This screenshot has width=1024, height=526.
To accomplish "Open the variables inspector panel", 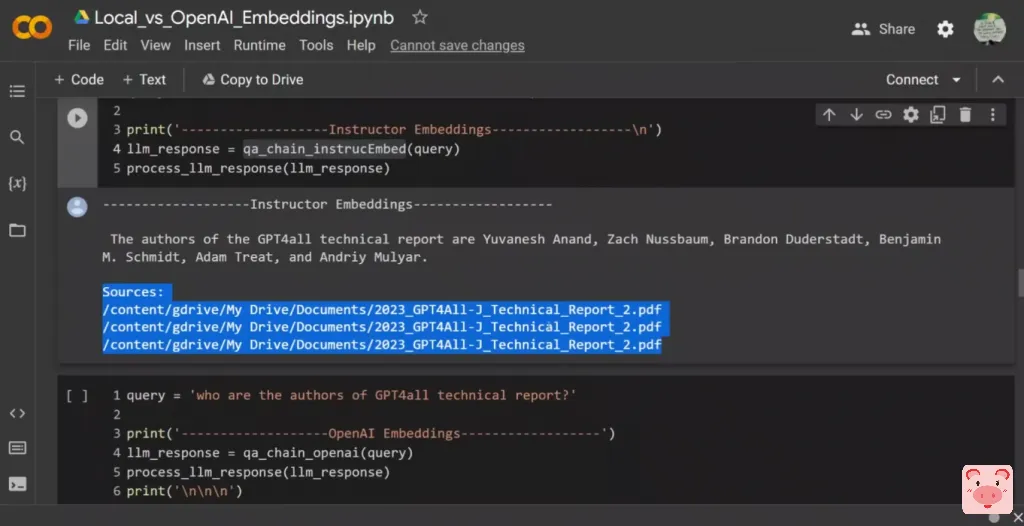I will point(17,184).
